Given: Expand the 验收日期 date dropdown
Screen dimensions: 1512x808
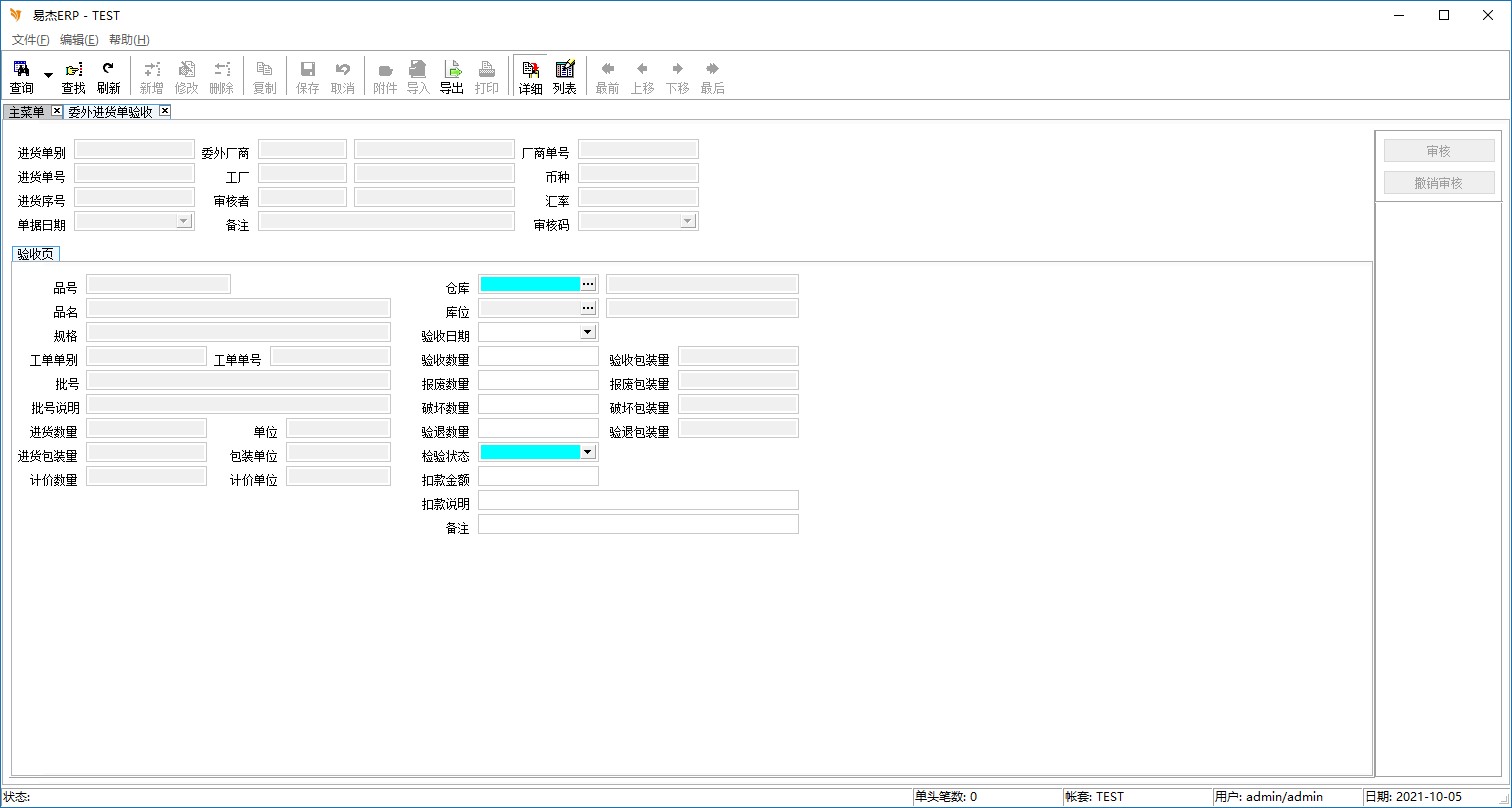Looking at the screenshot, I should click(x=587, y=332).
